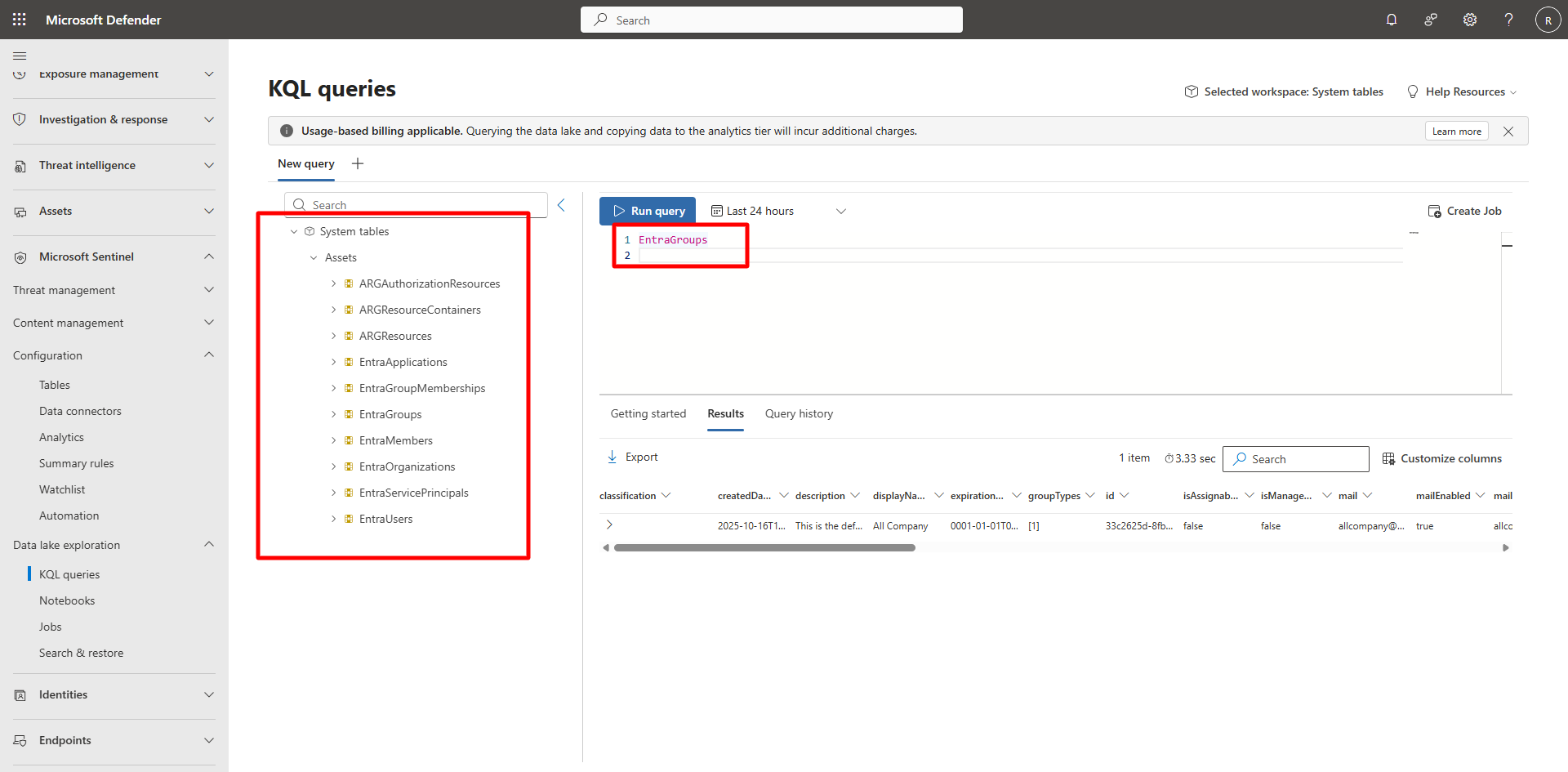Open the settings gear icon
The width and height of the screenshot is (1568, 772).
(1470, 20)
